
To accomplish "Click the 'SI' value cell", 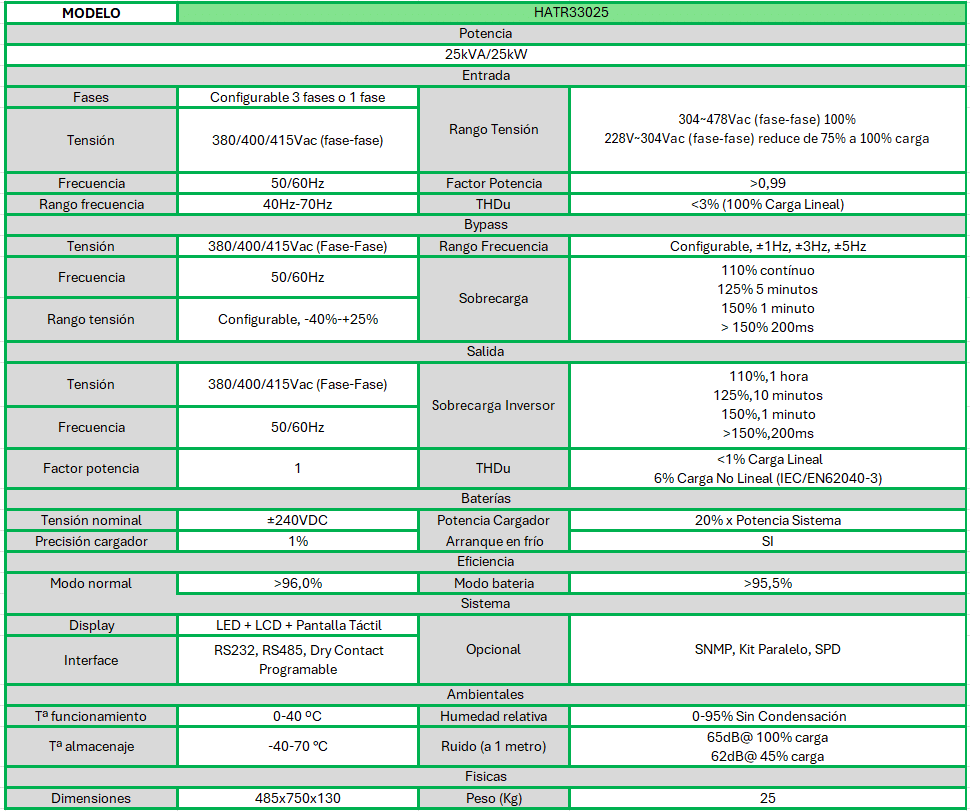I will click(767, 541).
